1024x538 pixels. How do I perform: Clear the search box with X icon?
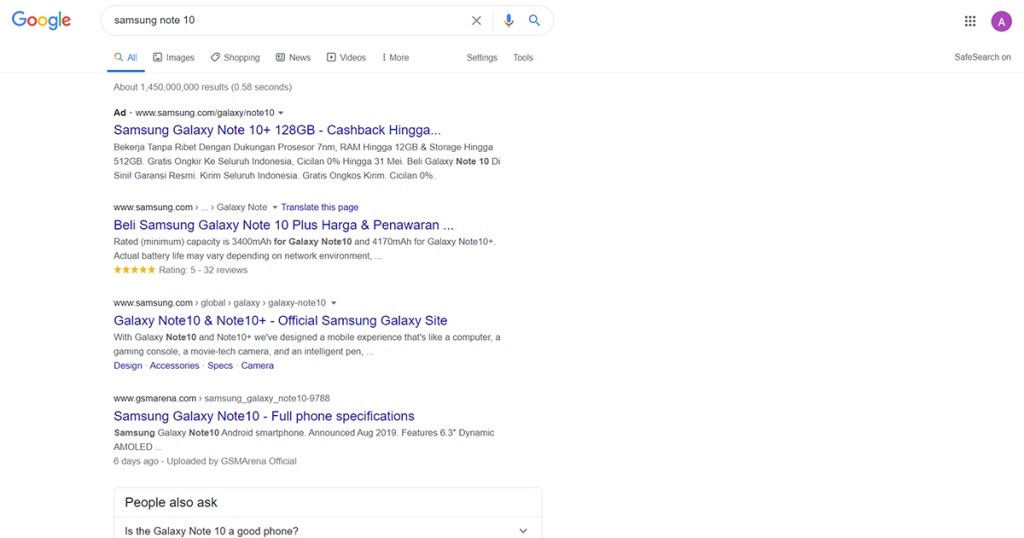tap(476, 21)
